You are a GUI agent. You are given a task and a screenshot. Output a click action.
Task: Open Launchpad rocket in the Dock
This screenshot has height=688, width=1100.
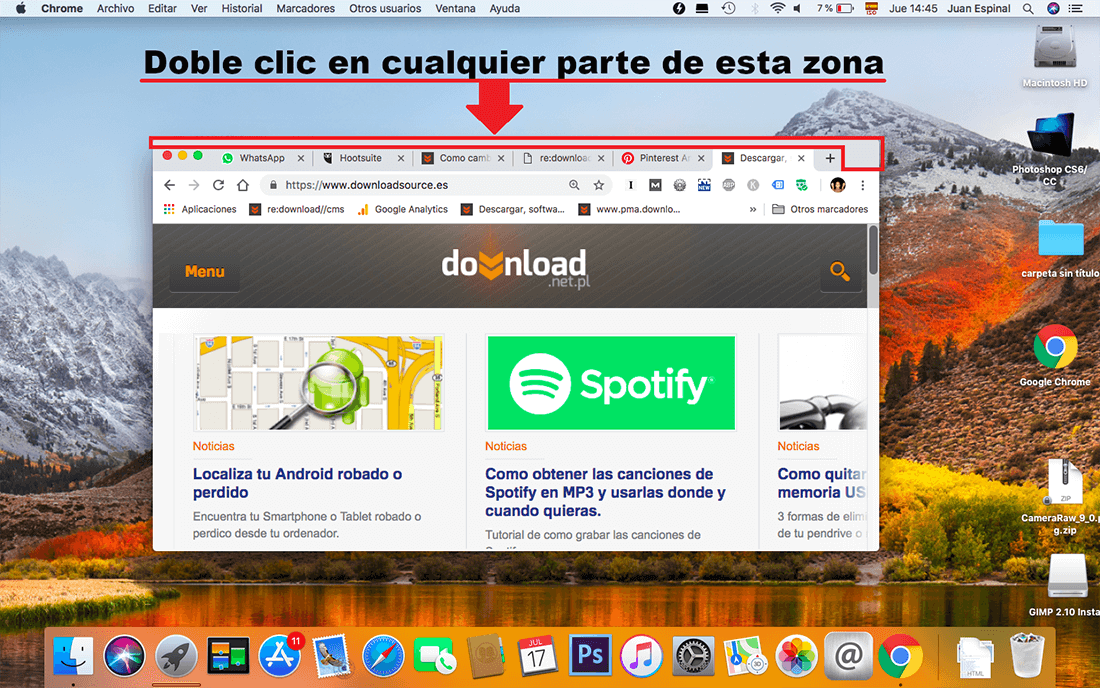tap(176, 656)
